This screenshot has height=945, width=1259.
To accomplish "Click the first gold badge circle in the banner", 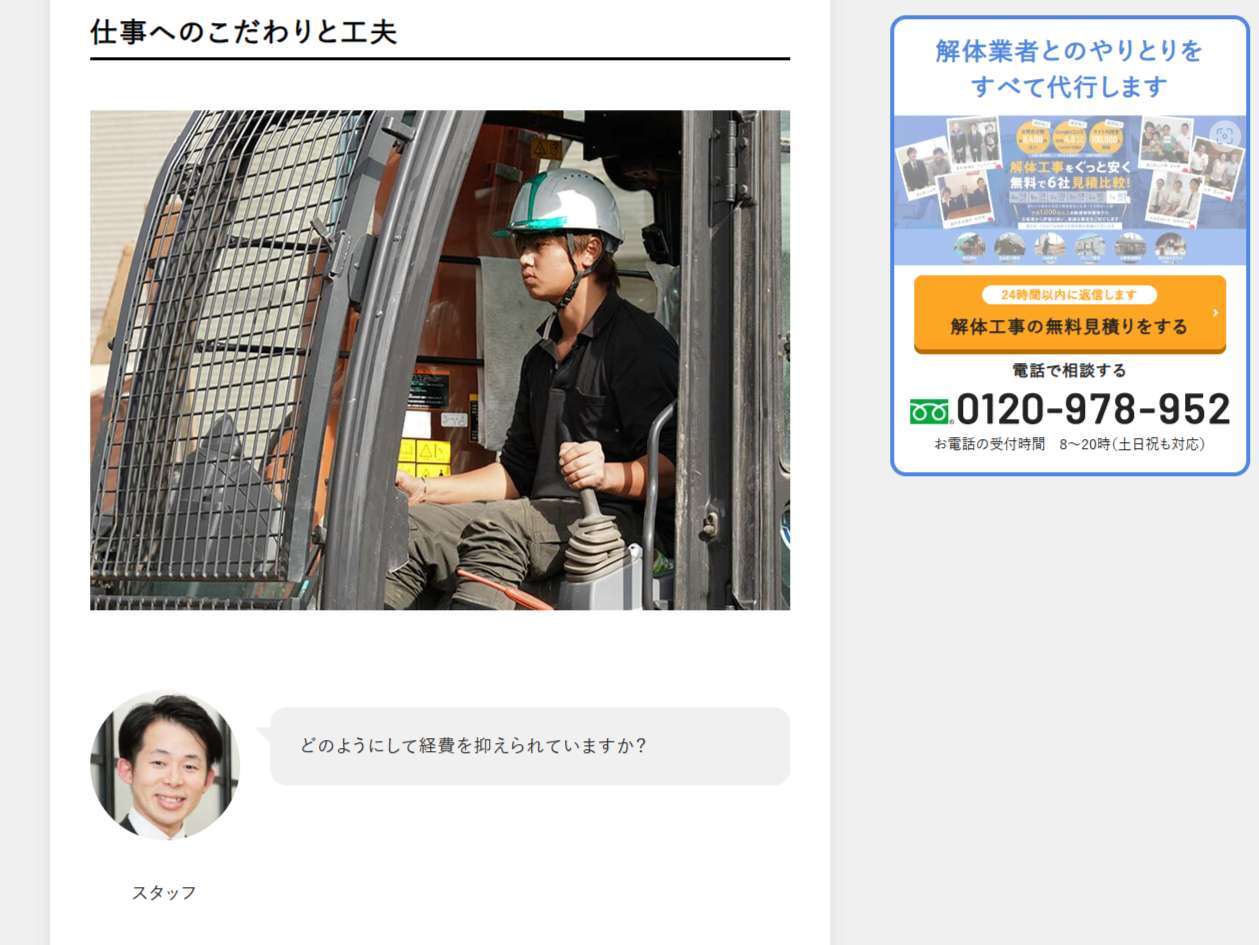I will [1033, 137].
